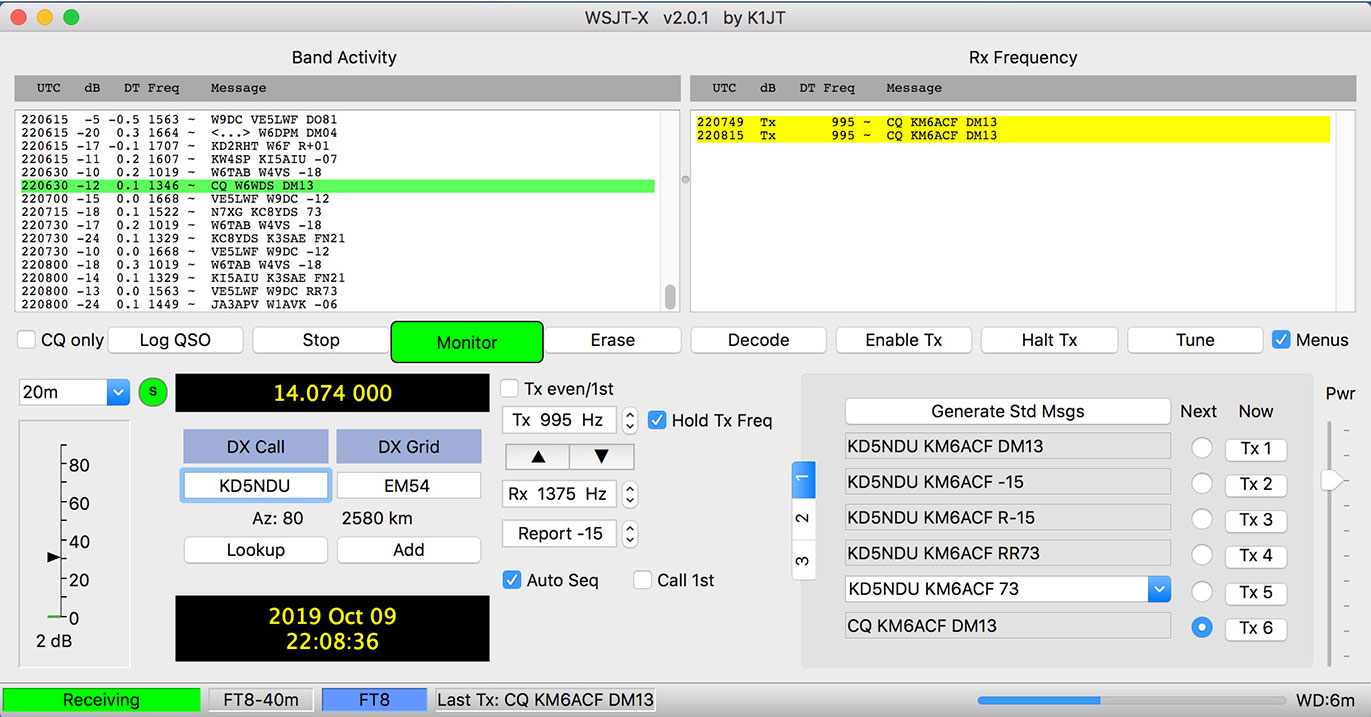
Task: Send Tx 6 now
Action: coord(1256,629)
